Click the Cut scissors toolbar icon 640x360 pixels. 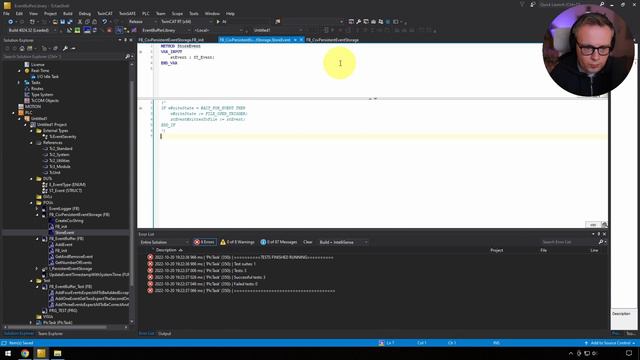[x=80, y=22]
